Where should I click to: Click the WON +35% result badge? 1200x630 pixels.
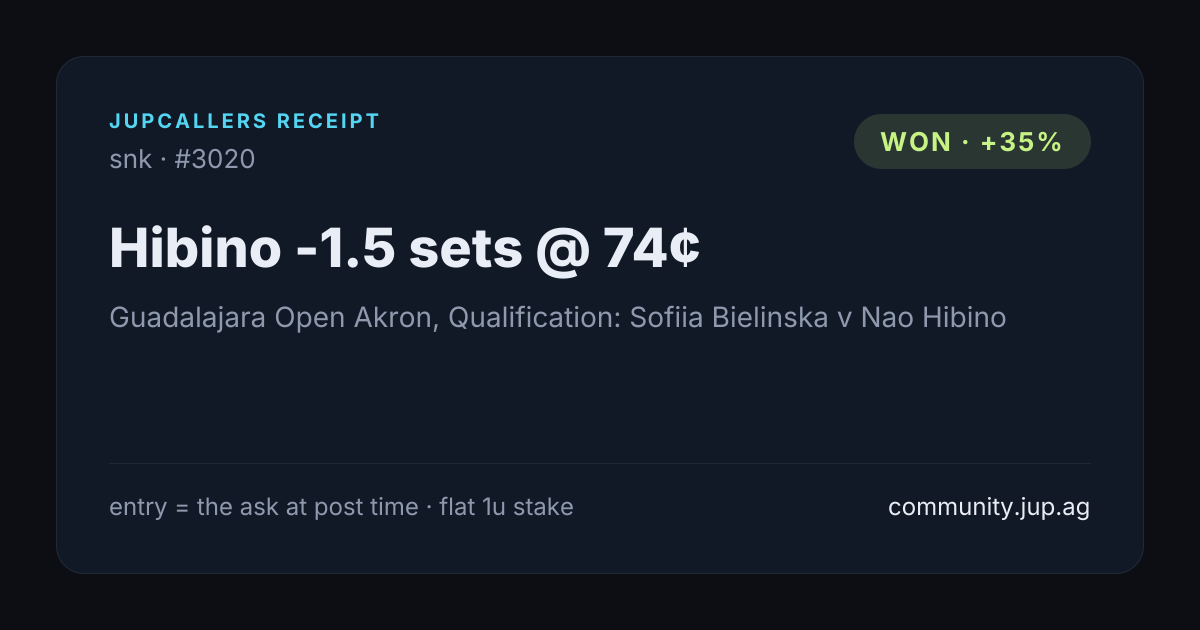point(972,141)
